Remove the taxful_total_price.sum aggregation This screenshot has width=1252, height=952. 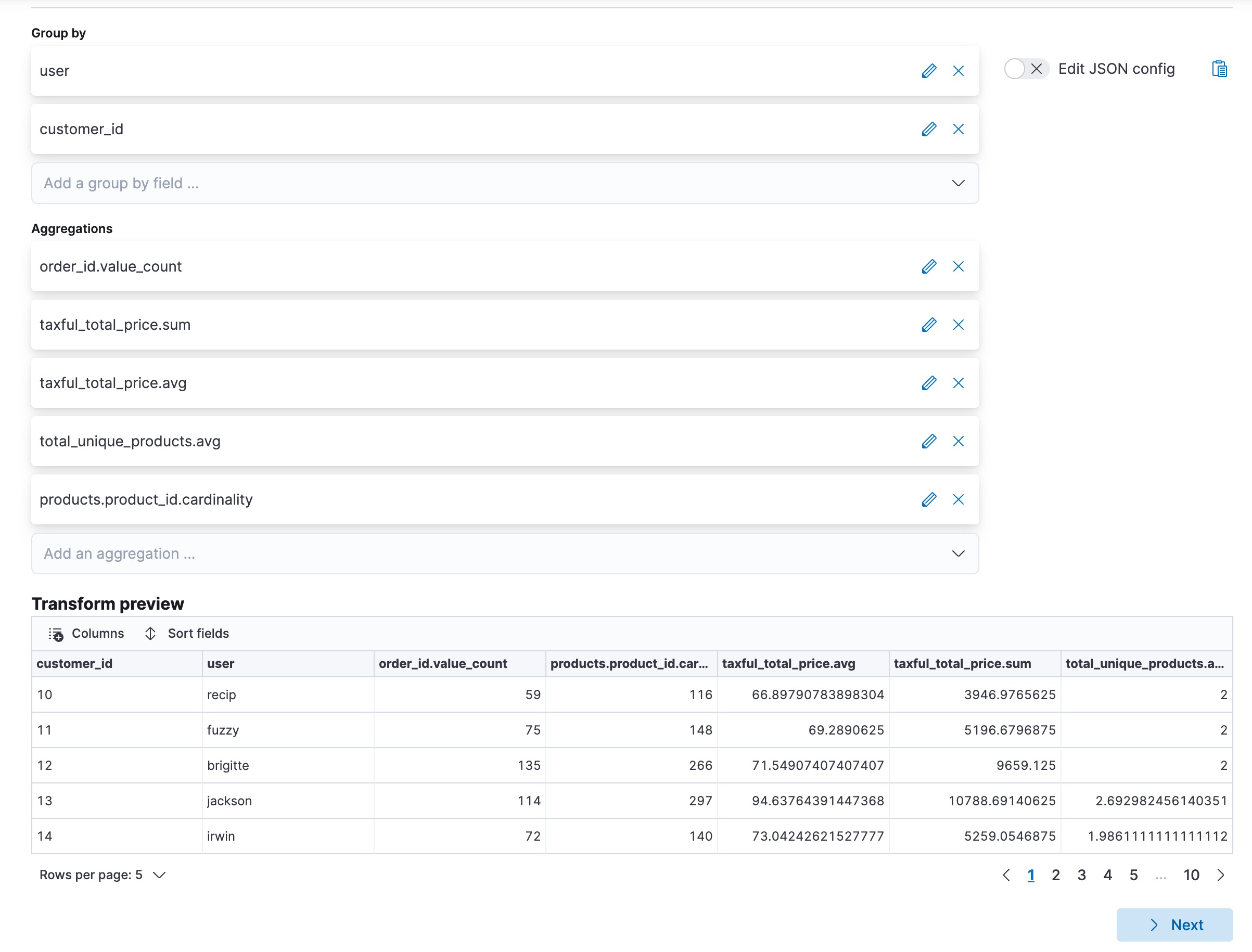959,325
